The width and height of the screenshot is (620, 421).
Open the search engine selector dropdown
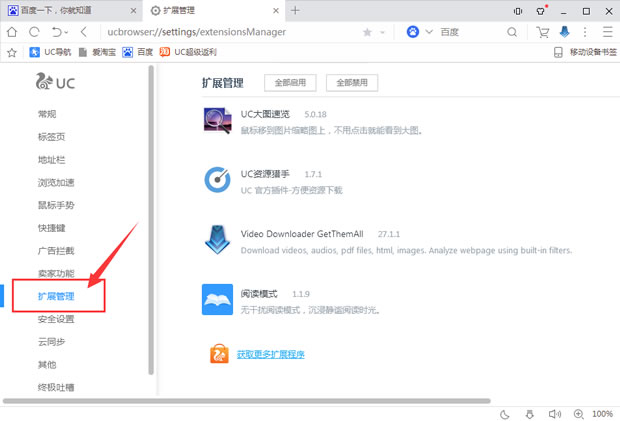[430, 32]
